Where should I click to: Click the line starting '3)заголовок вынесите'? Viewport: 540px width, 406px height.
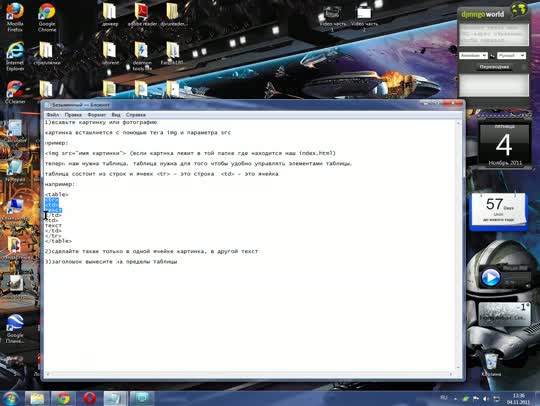(111, 262)
